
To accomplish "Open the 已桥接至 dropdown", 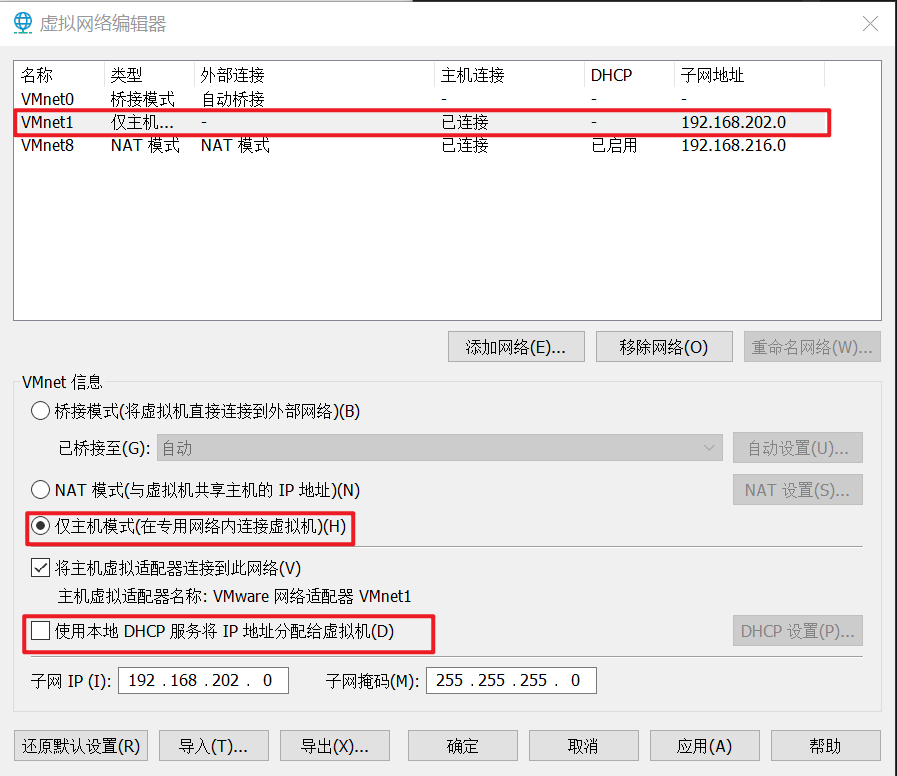I will pos(439,448).
